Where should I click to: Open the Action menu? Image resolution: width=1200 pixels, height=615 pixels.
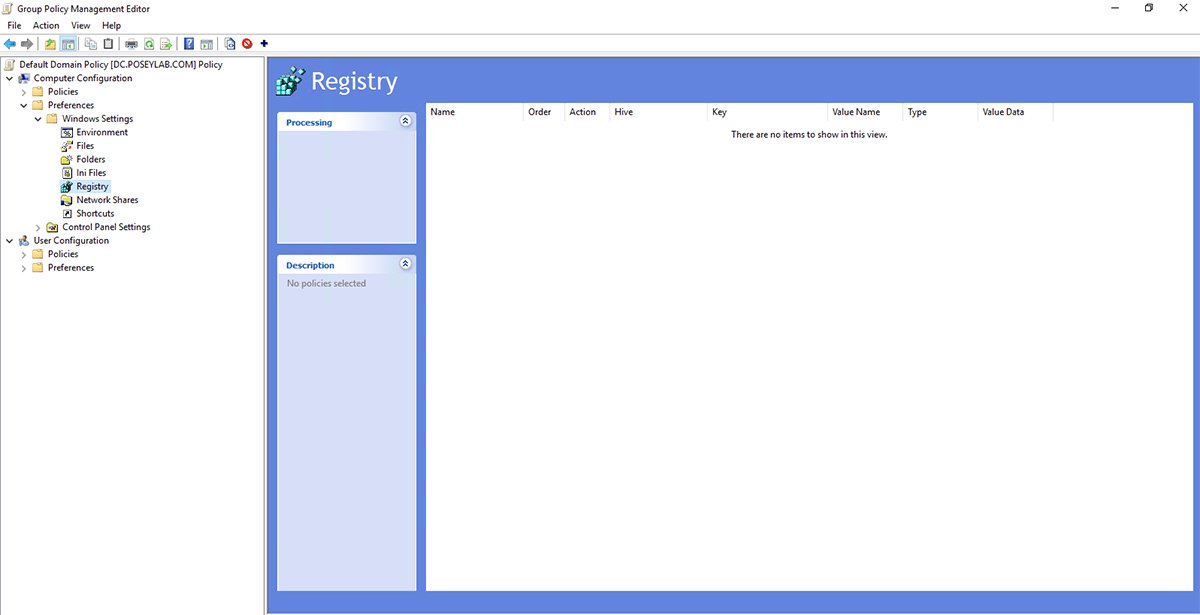[x=46, y=26]
